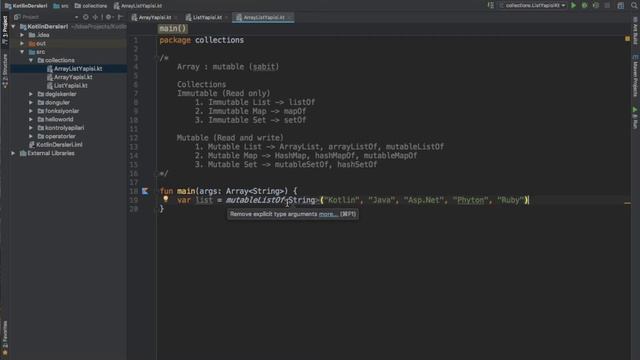
Task: Expand the operatorler package
Action: point(31,136)
